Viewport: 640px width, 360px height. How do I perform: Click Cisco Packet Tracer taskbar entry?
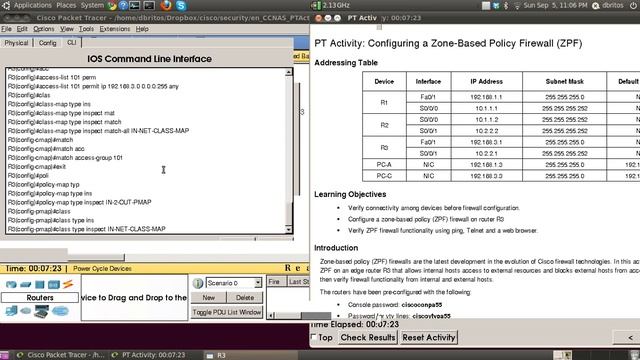coord(60,355)
